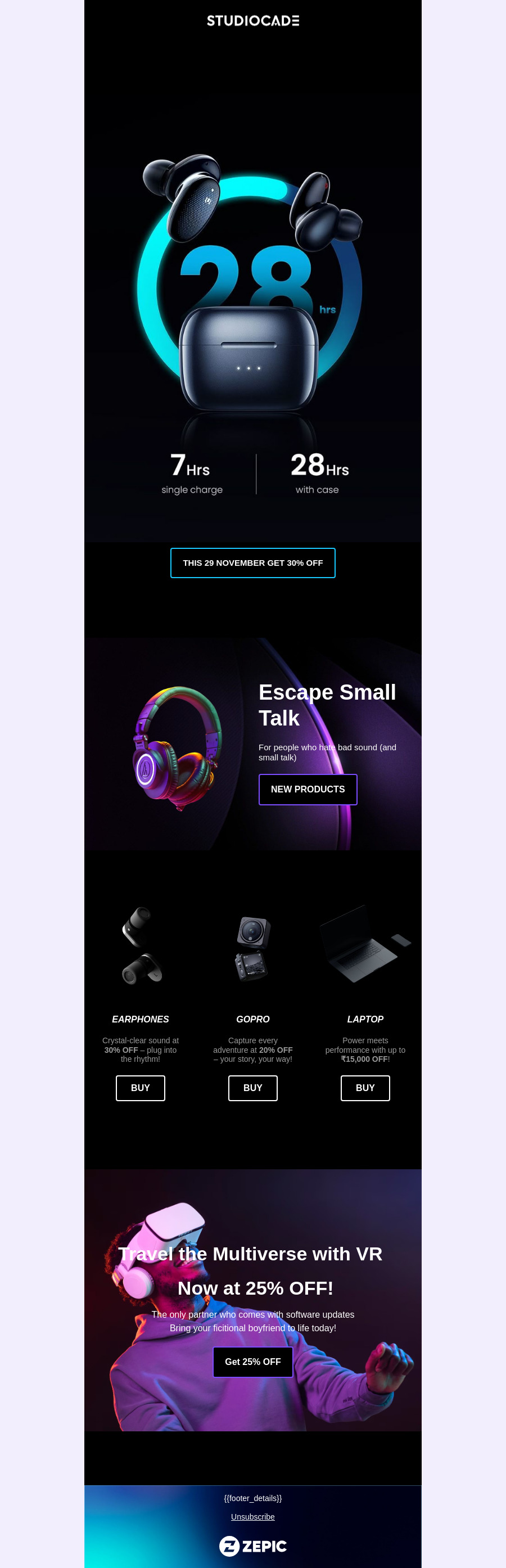
Task: Click the ZEPIC logo in footer
Action: [x=253, y=1546]
